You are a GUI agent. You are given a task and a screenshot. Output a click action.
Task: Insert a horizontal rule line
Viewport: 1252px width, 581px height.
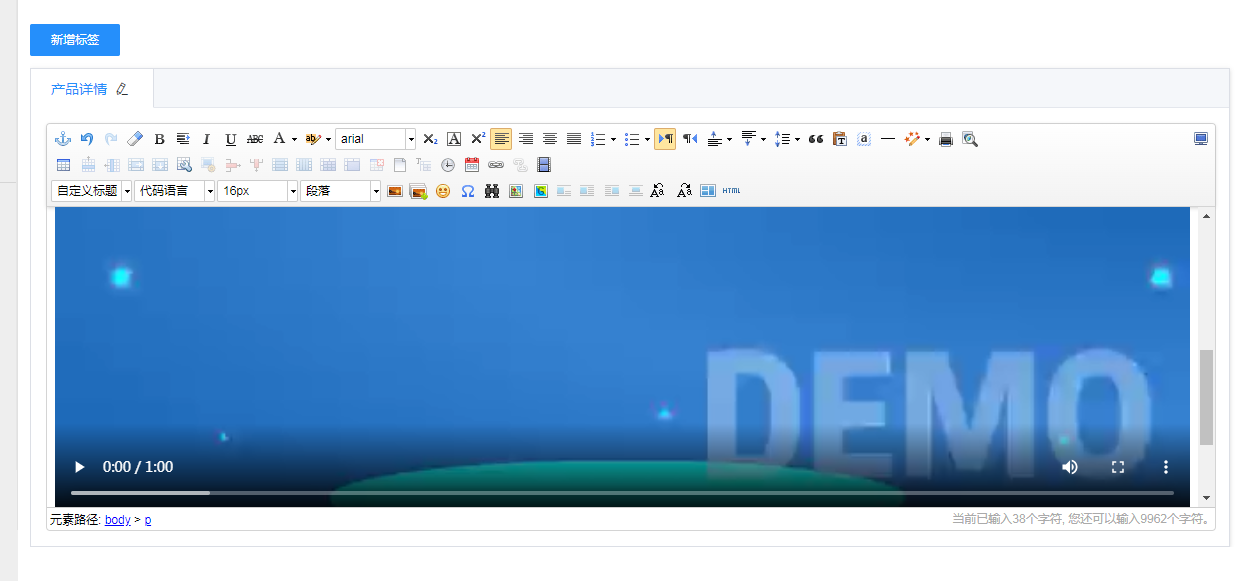[888, 139]
